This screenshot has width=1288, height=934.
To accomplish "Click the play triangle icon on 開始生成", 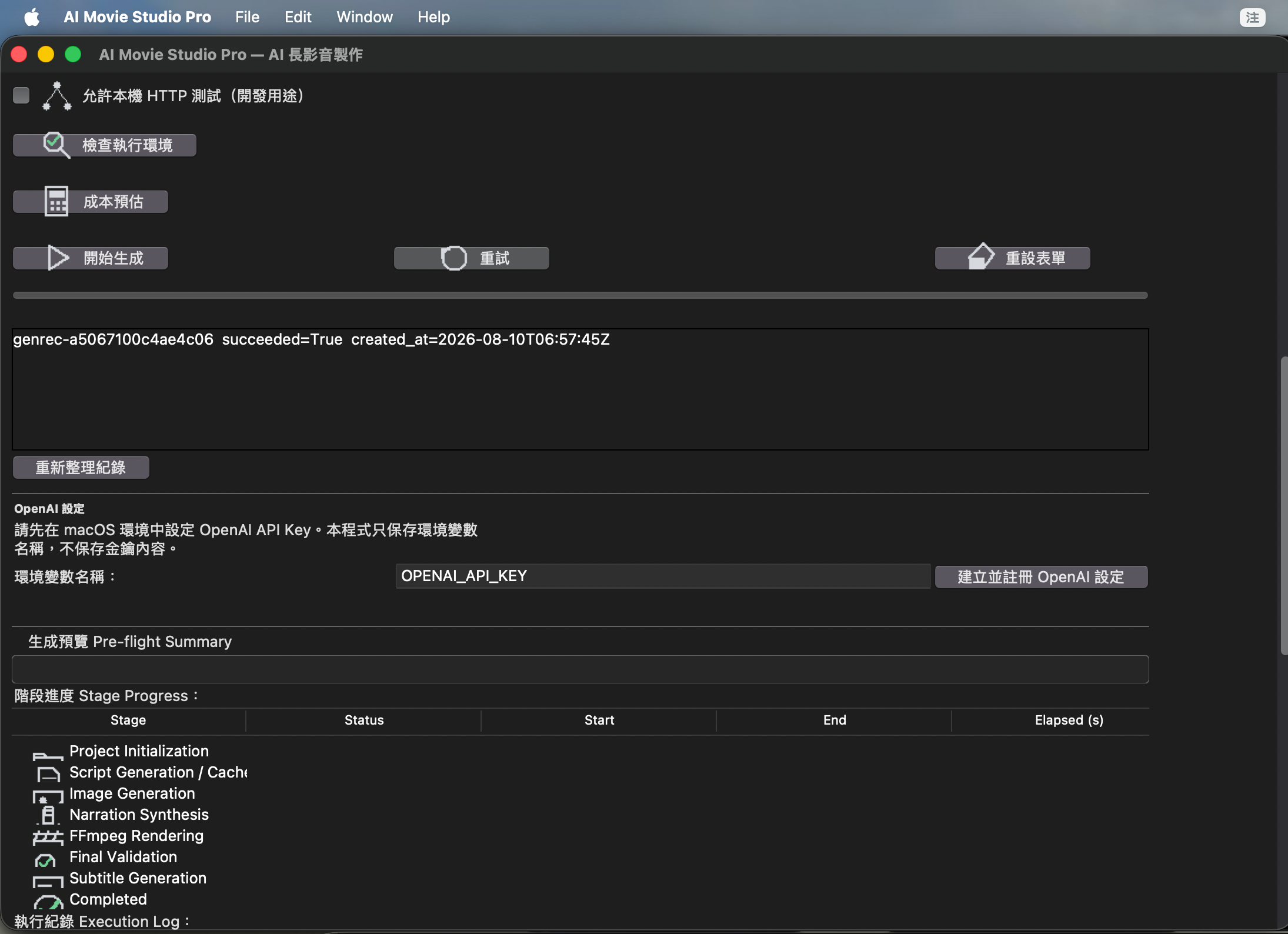I will coord(58,258).
